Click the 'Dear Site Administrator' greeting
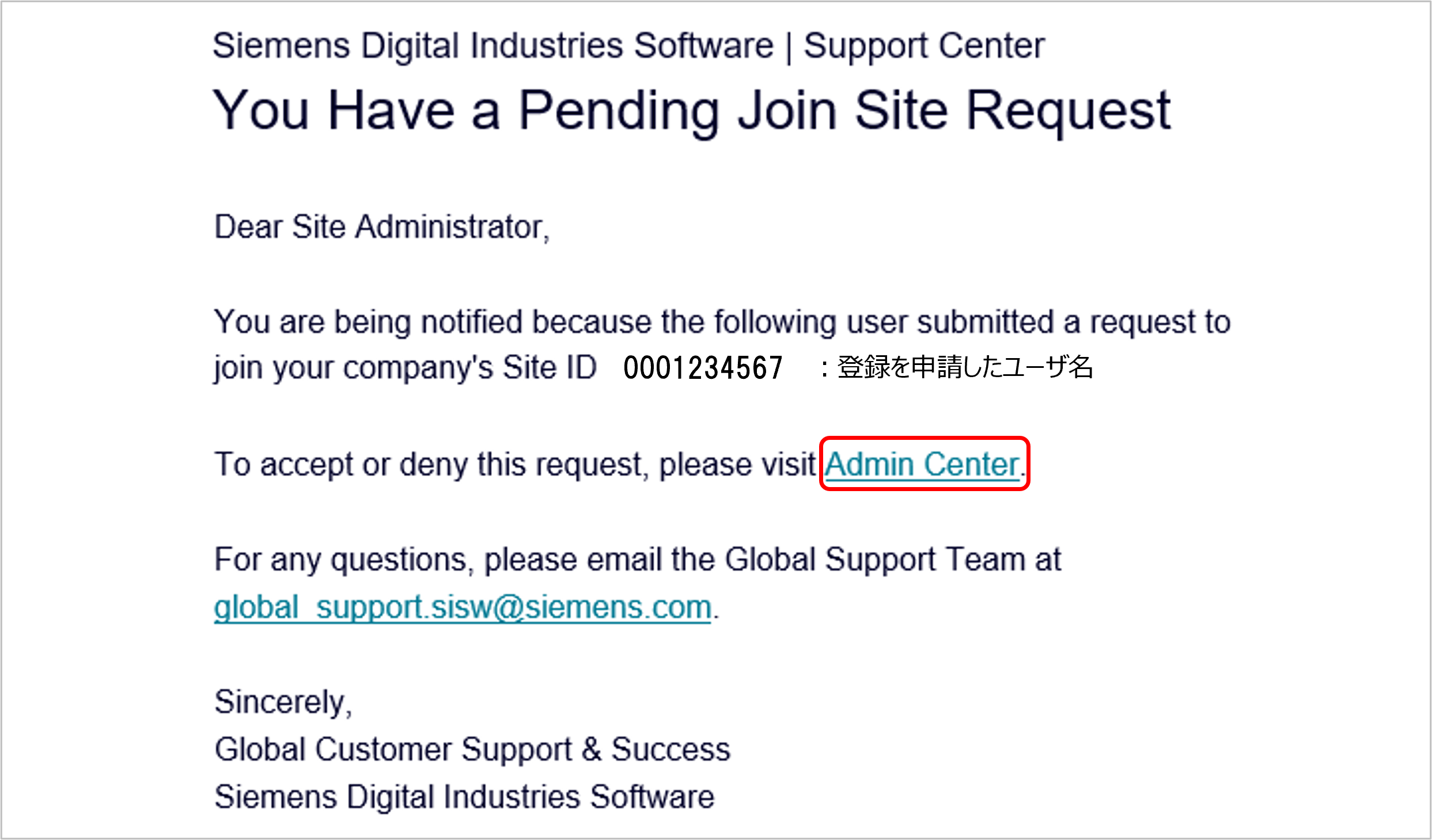The width and height of the screenshot is (1432, 840). click(x=382, y=226)
